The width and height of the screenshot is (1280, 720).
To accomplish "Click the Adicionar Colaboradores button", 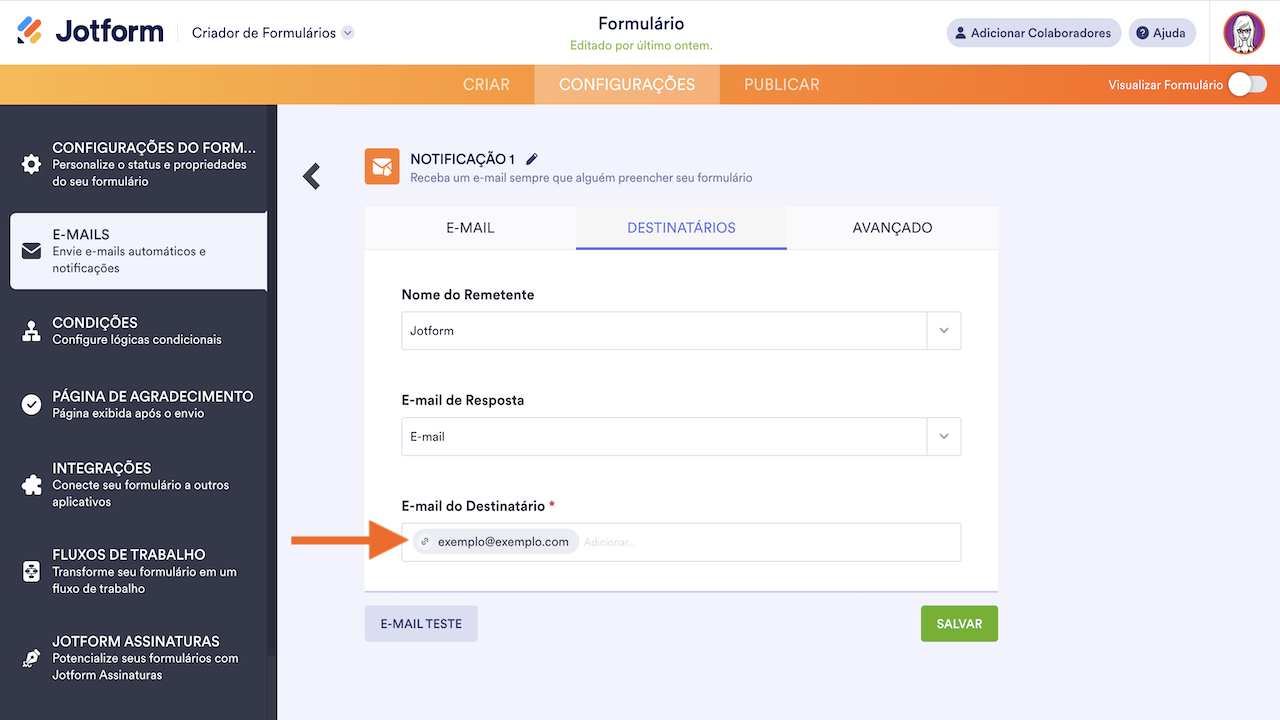I will [1032, 33].
